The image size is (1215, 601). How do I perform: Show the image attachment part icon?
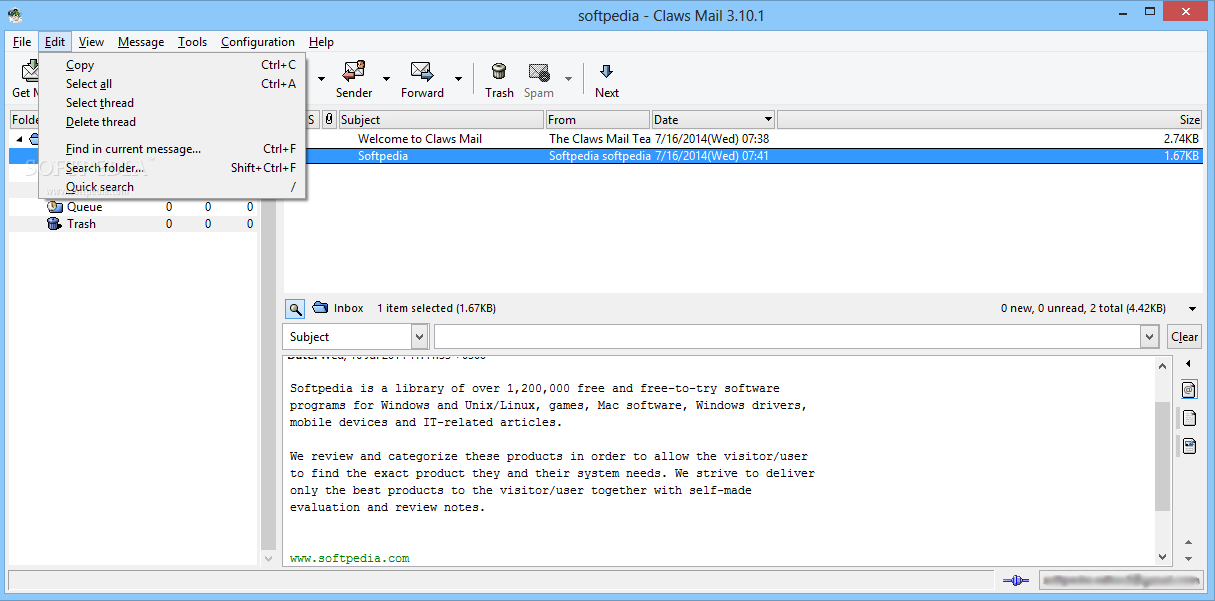(x=1189, y=445)
